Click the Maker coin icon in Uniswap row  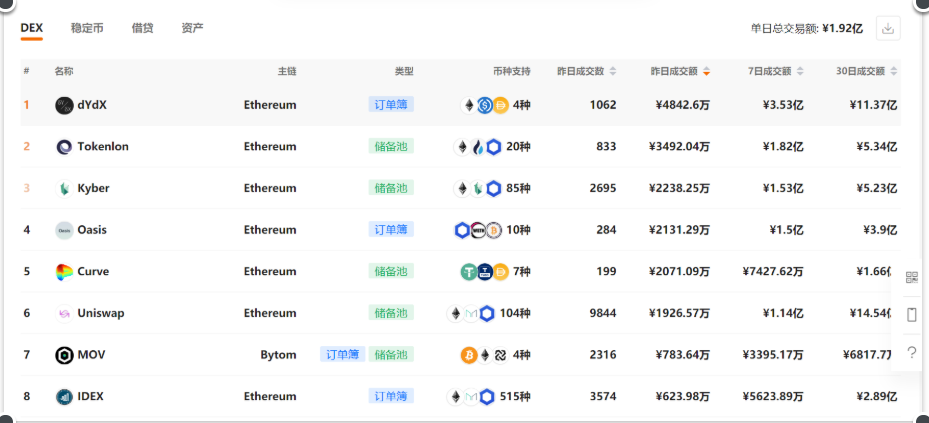pyautogui.click(x=471, y=313)
